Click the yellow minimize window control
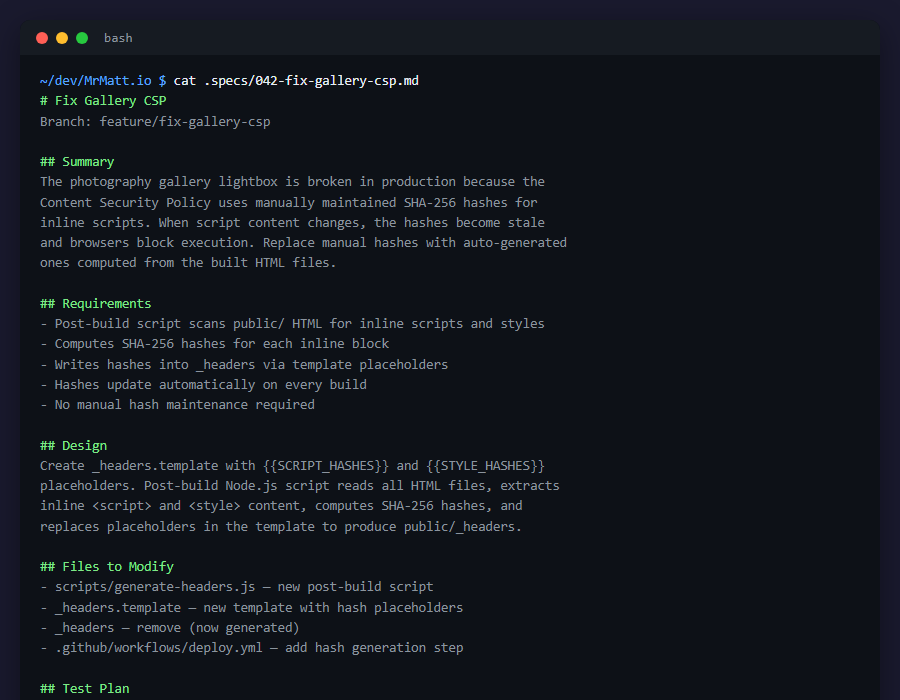This screenshot has height=700, width=900. pos(61,37)
